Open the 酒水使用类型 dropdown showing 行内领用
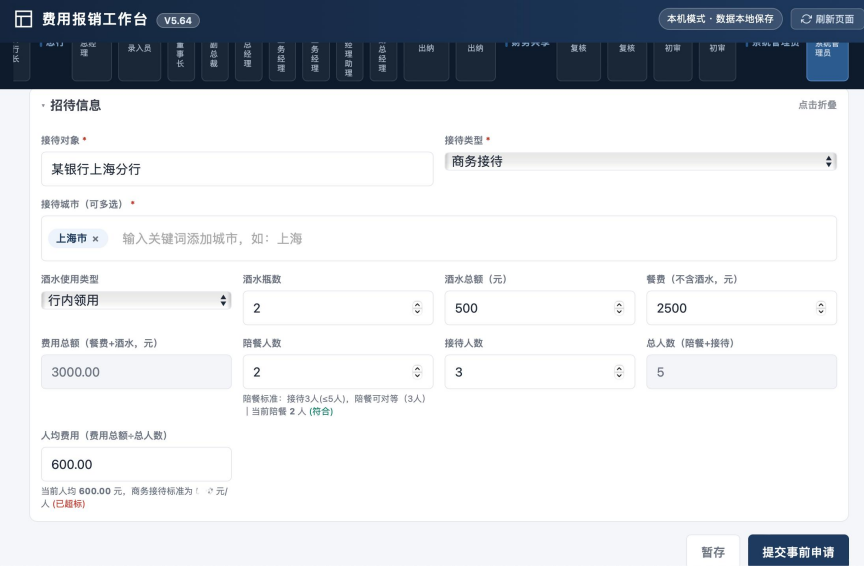 (x=136, y=300)
